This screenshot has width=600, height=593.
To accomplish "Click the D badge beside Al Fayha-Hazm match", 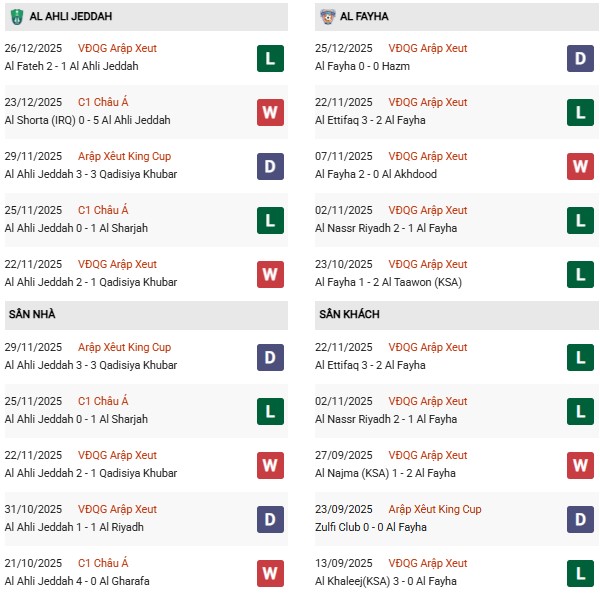I will click(x=581, y=58).
